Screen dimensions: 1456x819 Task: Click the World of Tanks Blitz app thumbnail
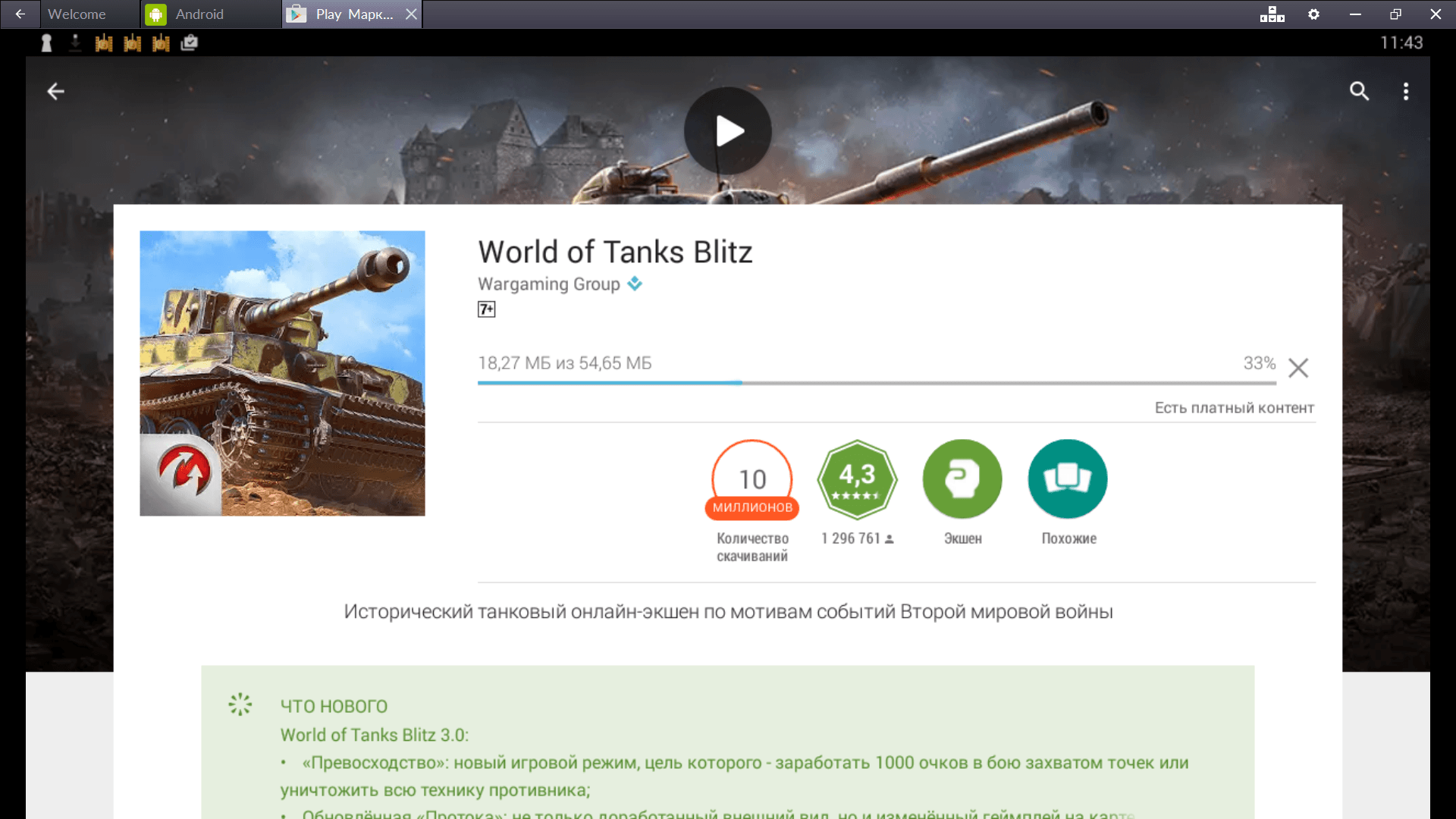pyautogui.click(x=282, y=373)
